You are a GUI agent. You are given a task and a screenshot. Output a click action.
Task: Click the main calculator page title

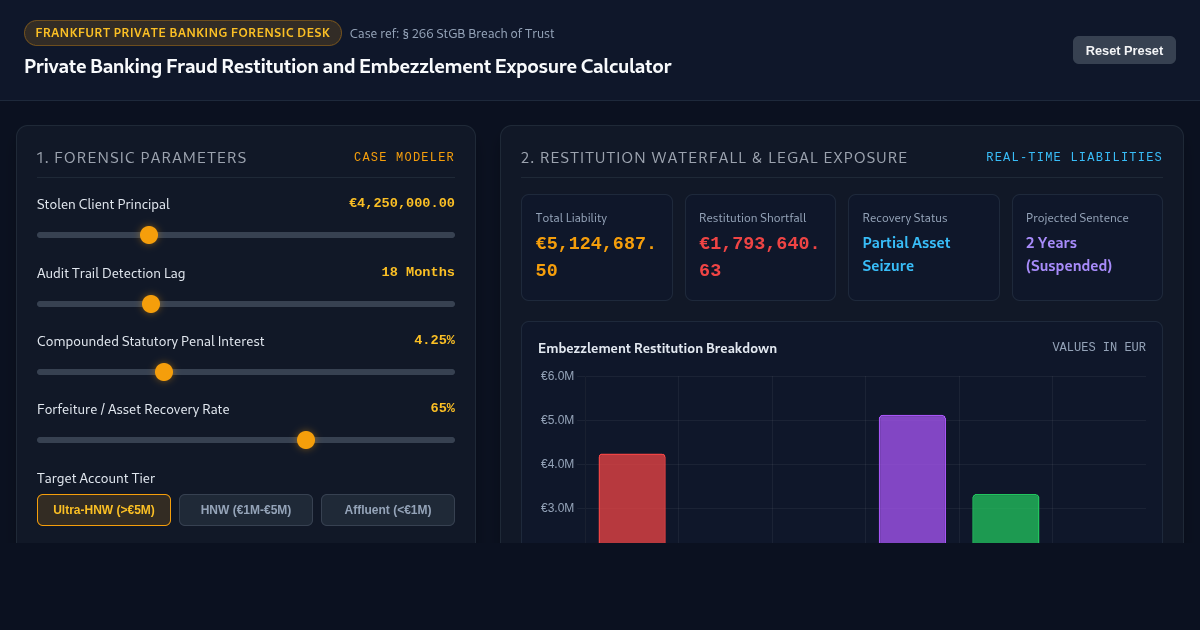coord(348,66)
